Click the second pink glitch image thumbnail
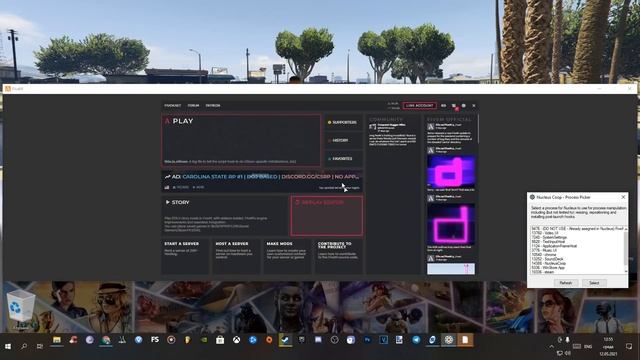The image size is (640, 360). pyautogui.click(x=451, y=224)
